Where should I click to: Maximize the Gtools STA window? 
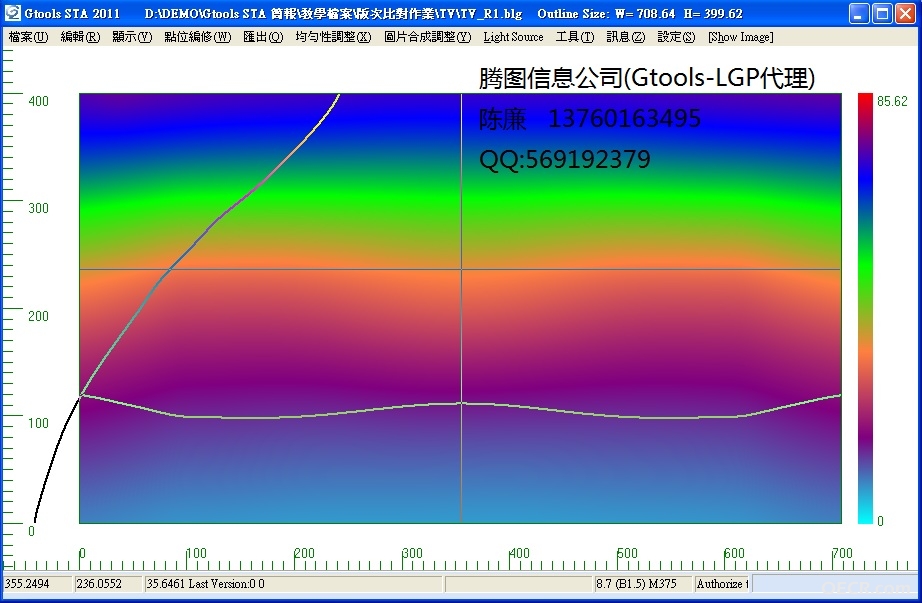click(882, 14)
